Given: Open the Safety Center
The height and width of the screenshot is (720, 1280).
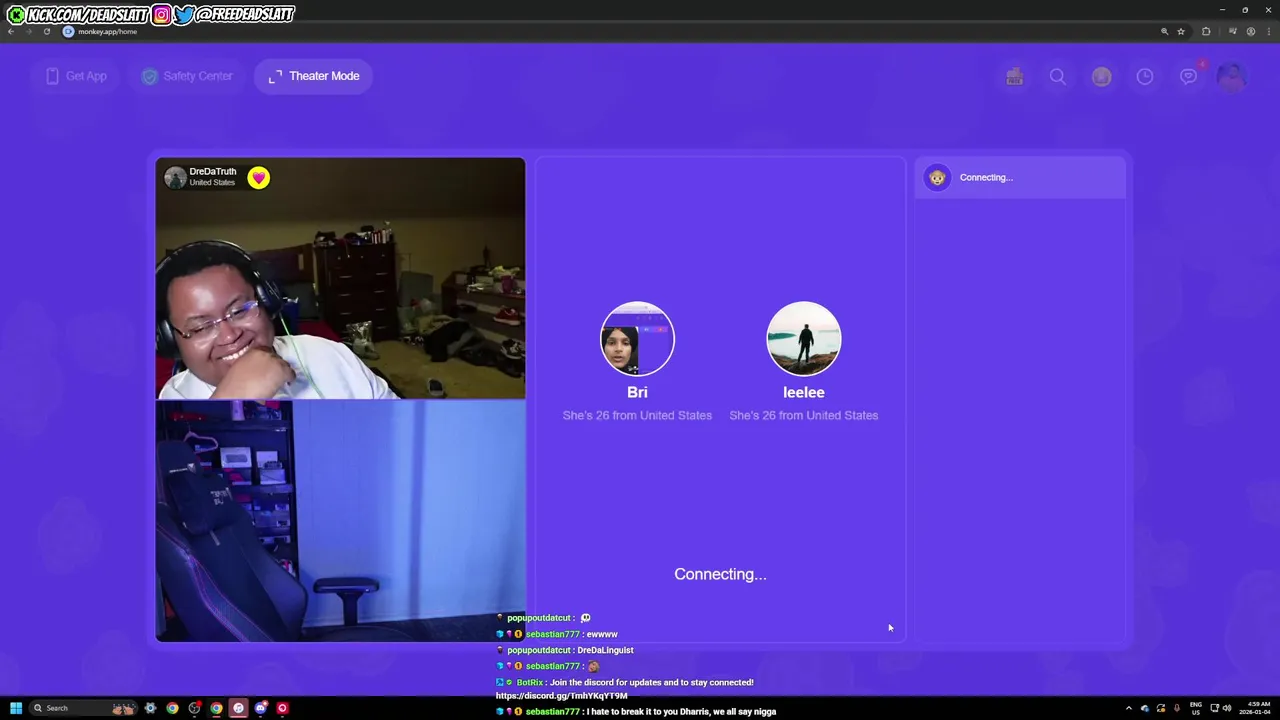Looking at the screenshot, I should tap(187, 76).
